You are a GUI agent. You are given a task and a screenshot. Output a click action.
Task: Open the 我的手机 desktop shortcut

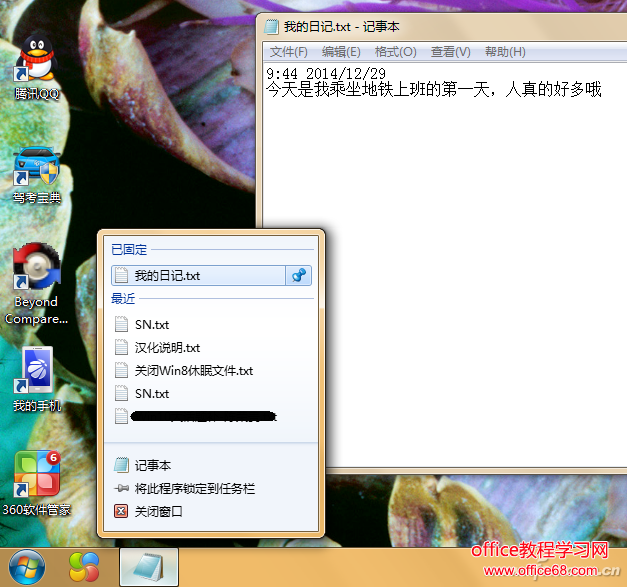click(36, 379)
